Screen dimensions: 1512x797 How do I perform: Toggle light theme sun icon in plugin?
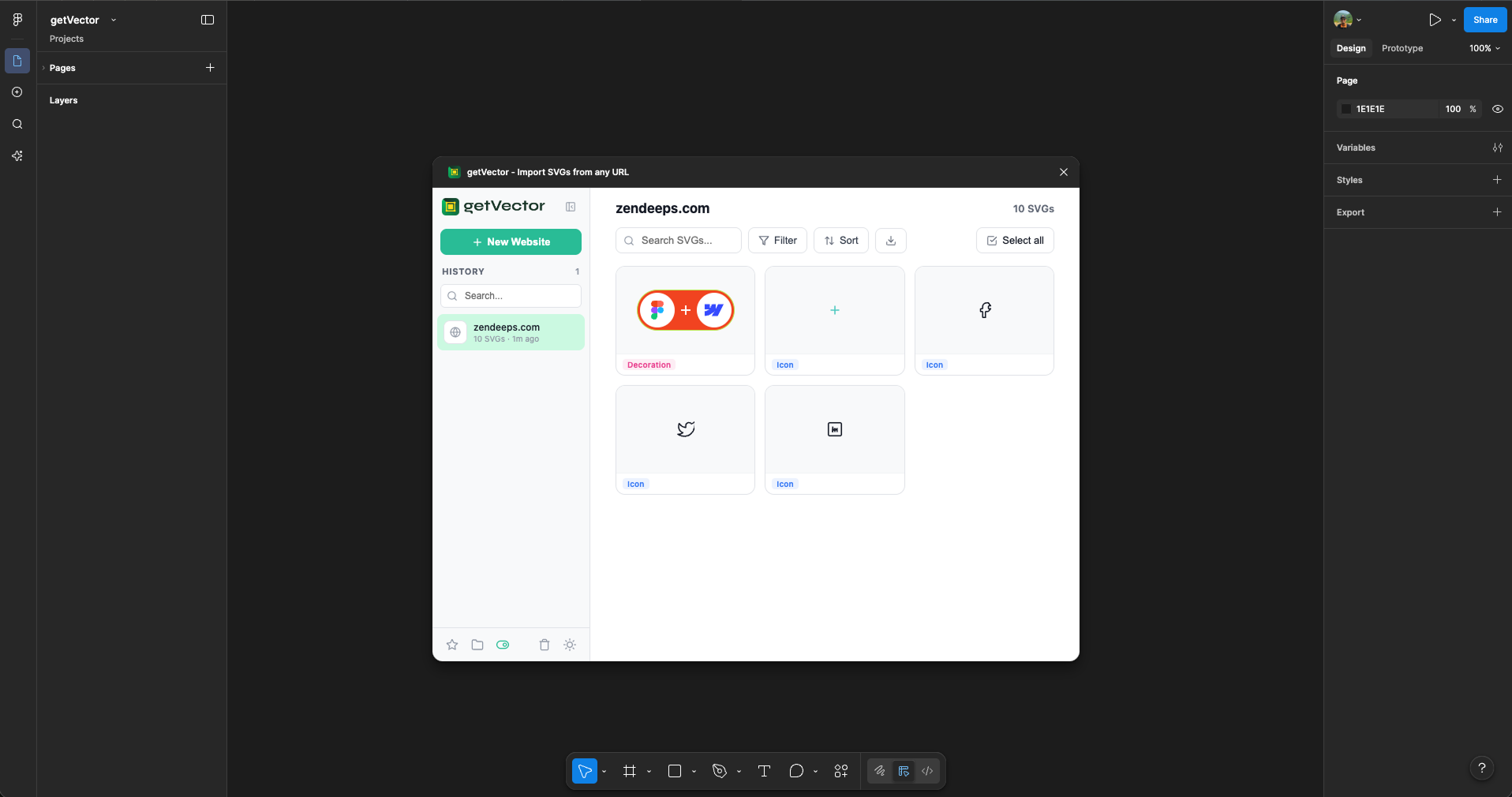pos(570,645)
